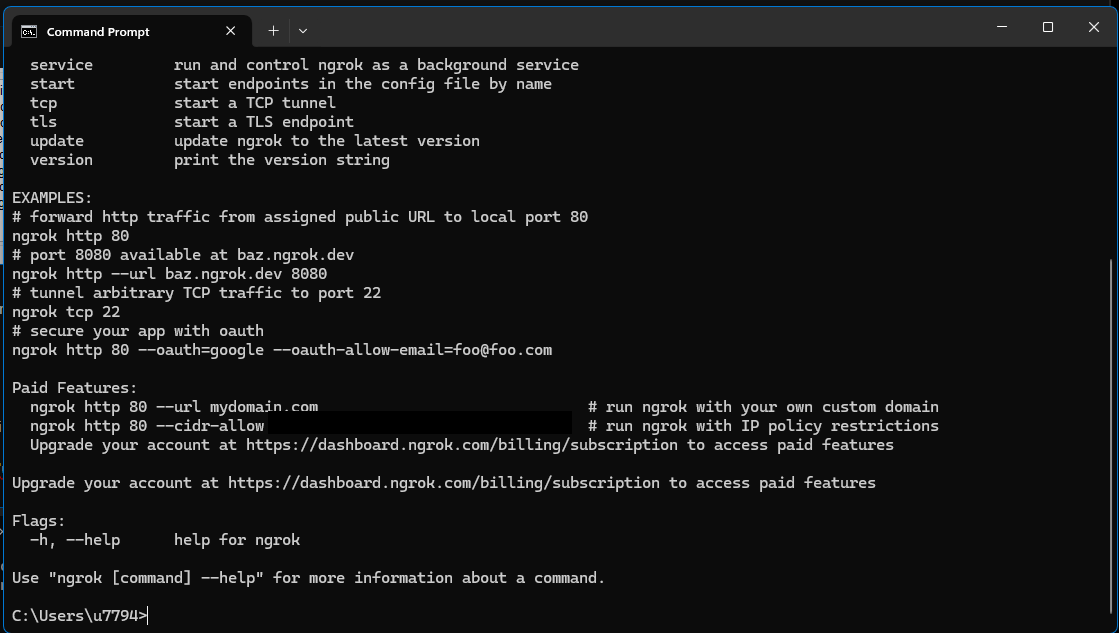Click '# port 8080 available at baz.ngrok.dev' comment
1119x633 pixels.
[x=183, y=255]
